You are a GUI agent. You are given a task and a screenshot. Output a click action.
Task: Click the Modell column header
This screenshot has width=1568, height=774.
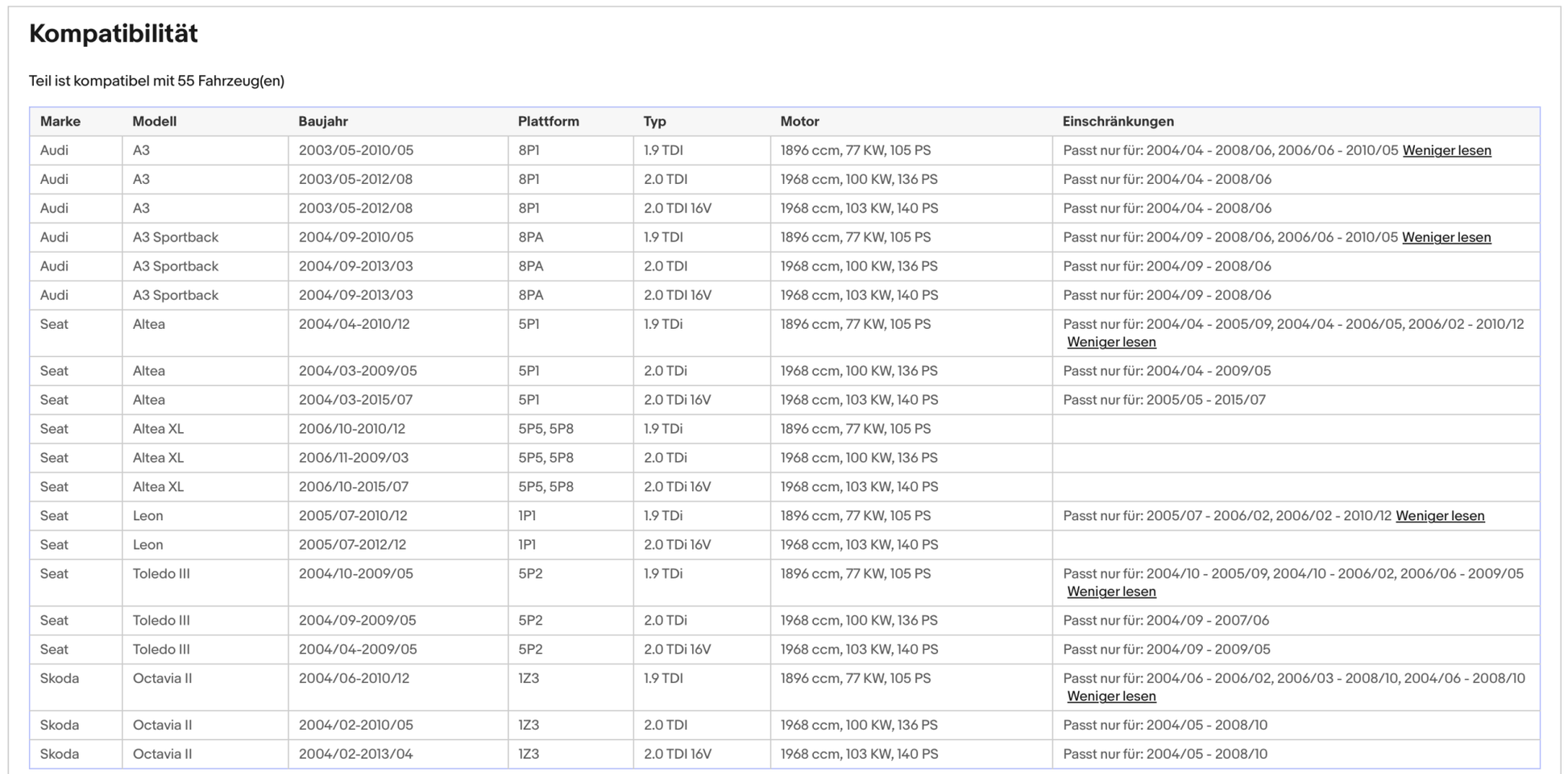pyautogui.click(x=154, y=122)
